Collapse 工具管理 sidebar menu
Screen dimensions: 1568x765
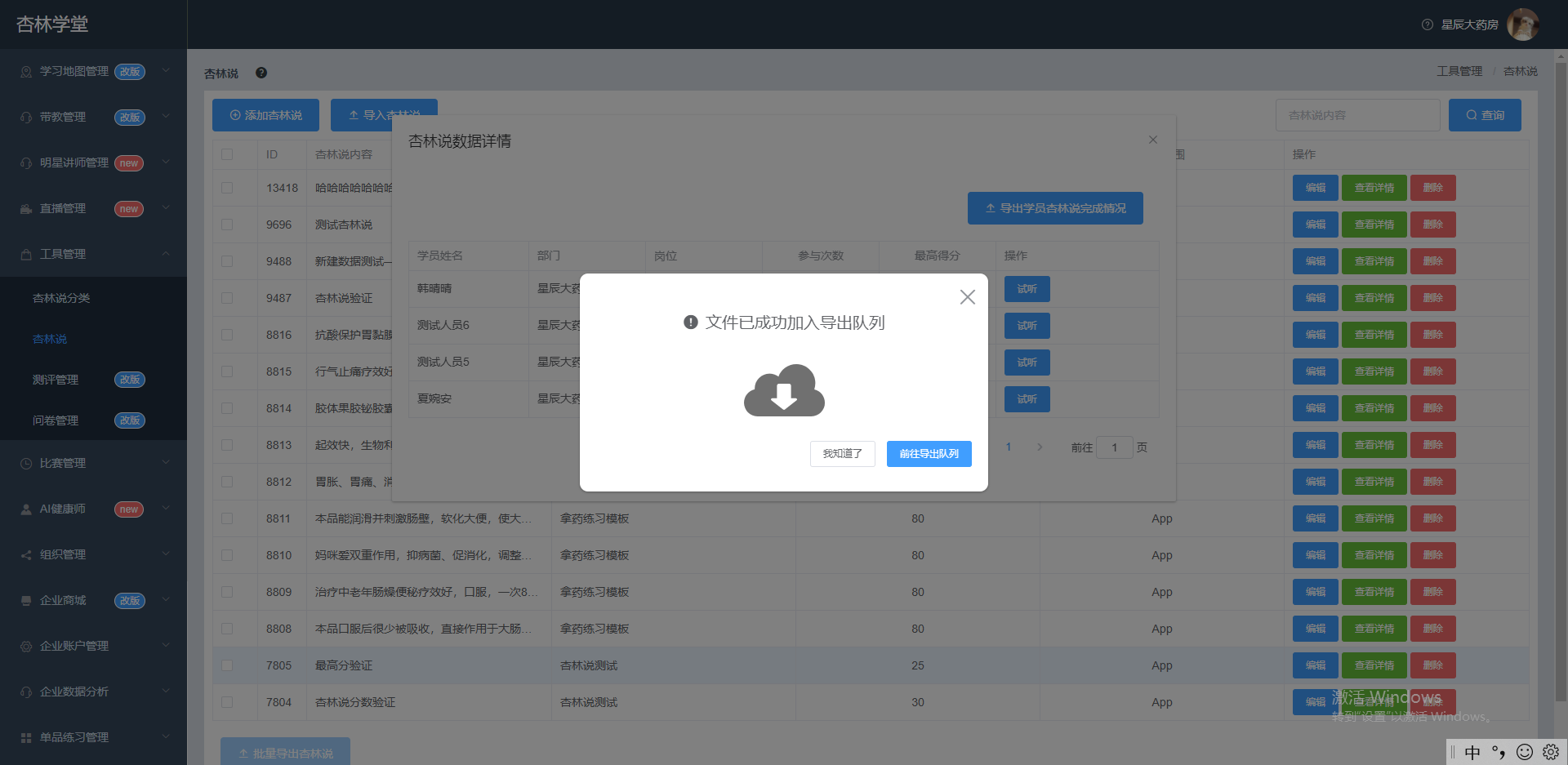click(x=93, y=255)
